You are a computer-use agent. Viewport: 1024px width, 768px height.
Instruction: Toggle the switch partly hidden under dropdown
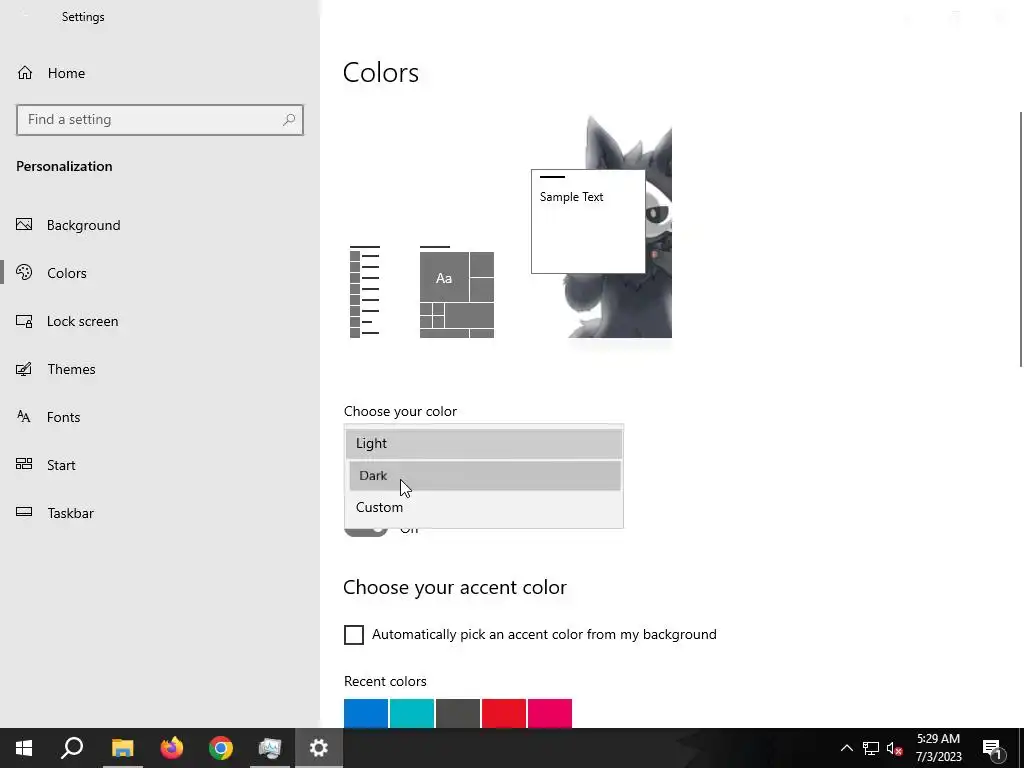pyautogui.click(x=366, y=532)
